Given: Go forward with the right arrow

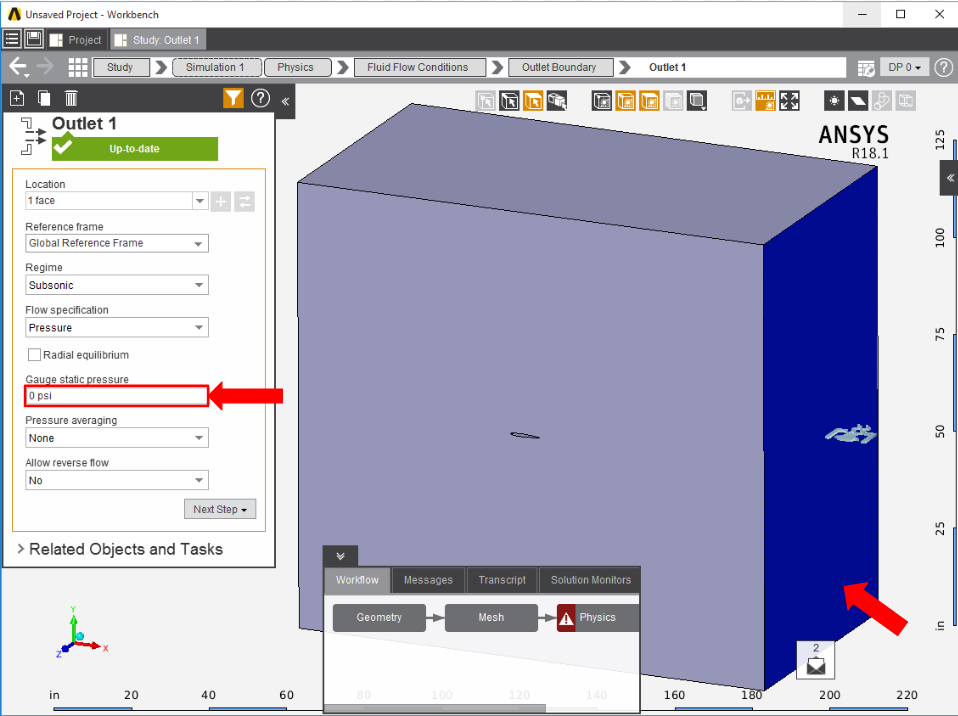Looking at the screenshot, I should point(45,67).
